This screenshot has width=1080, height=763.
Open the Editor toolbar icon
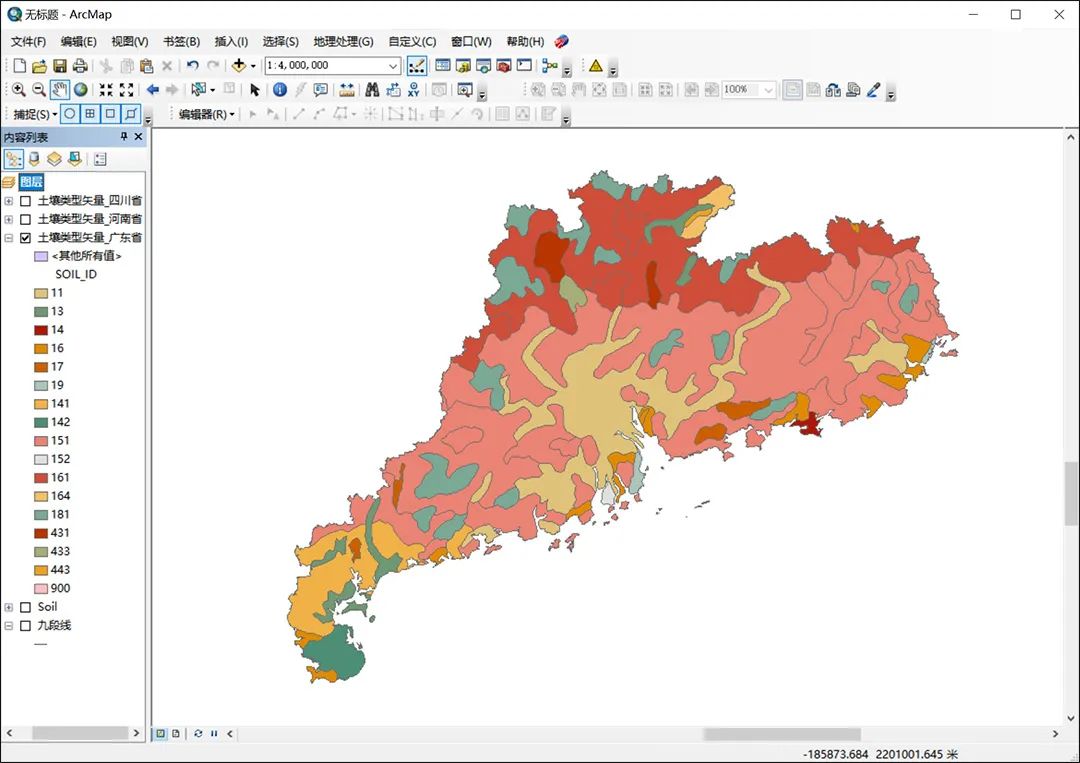click(417, 66)
